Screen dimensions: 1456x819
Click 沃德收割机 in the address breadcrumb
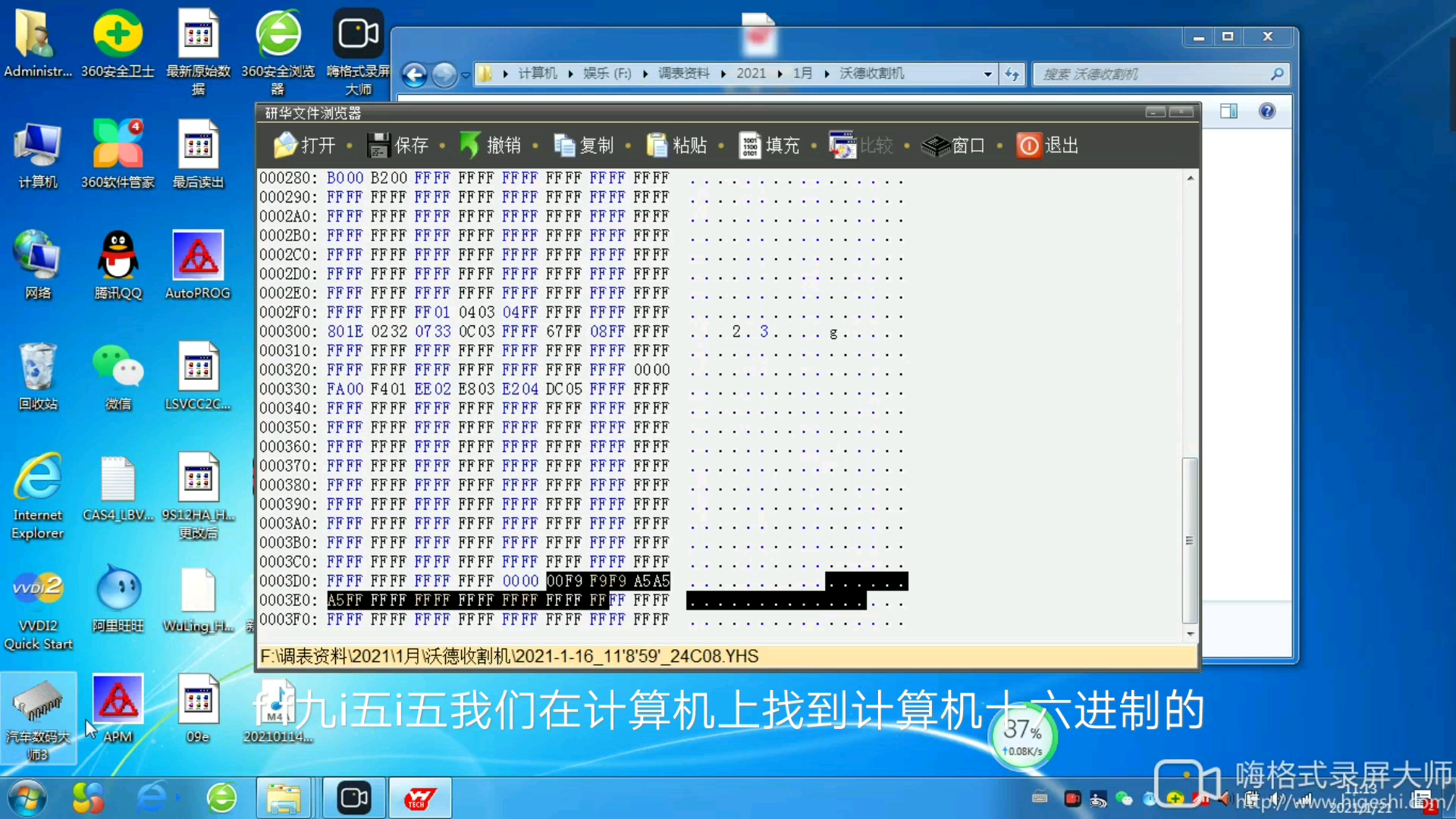pos(871,74)
